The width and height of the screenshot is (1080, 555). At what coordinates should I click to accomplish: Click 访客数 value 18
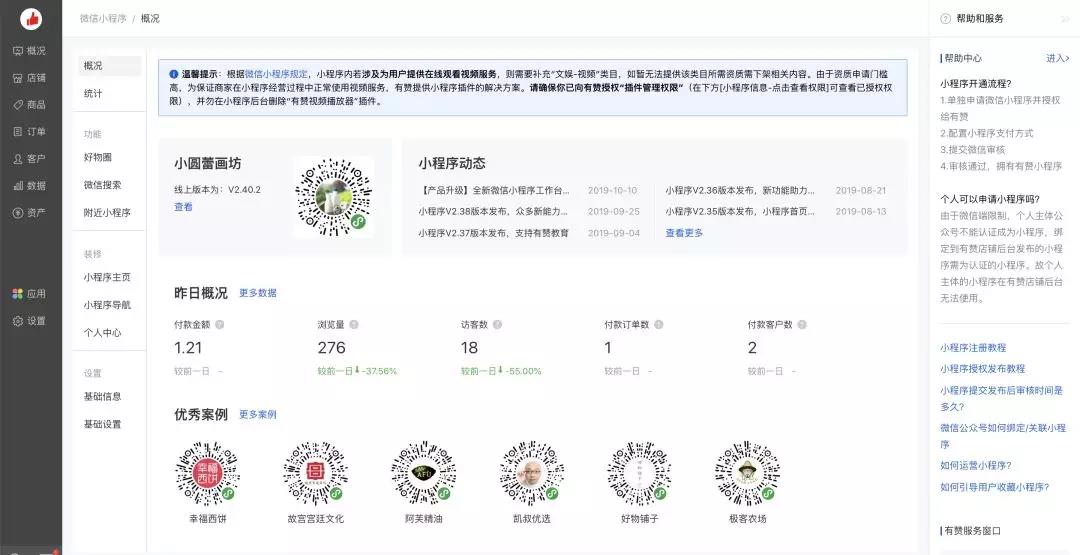pos(469,348)
